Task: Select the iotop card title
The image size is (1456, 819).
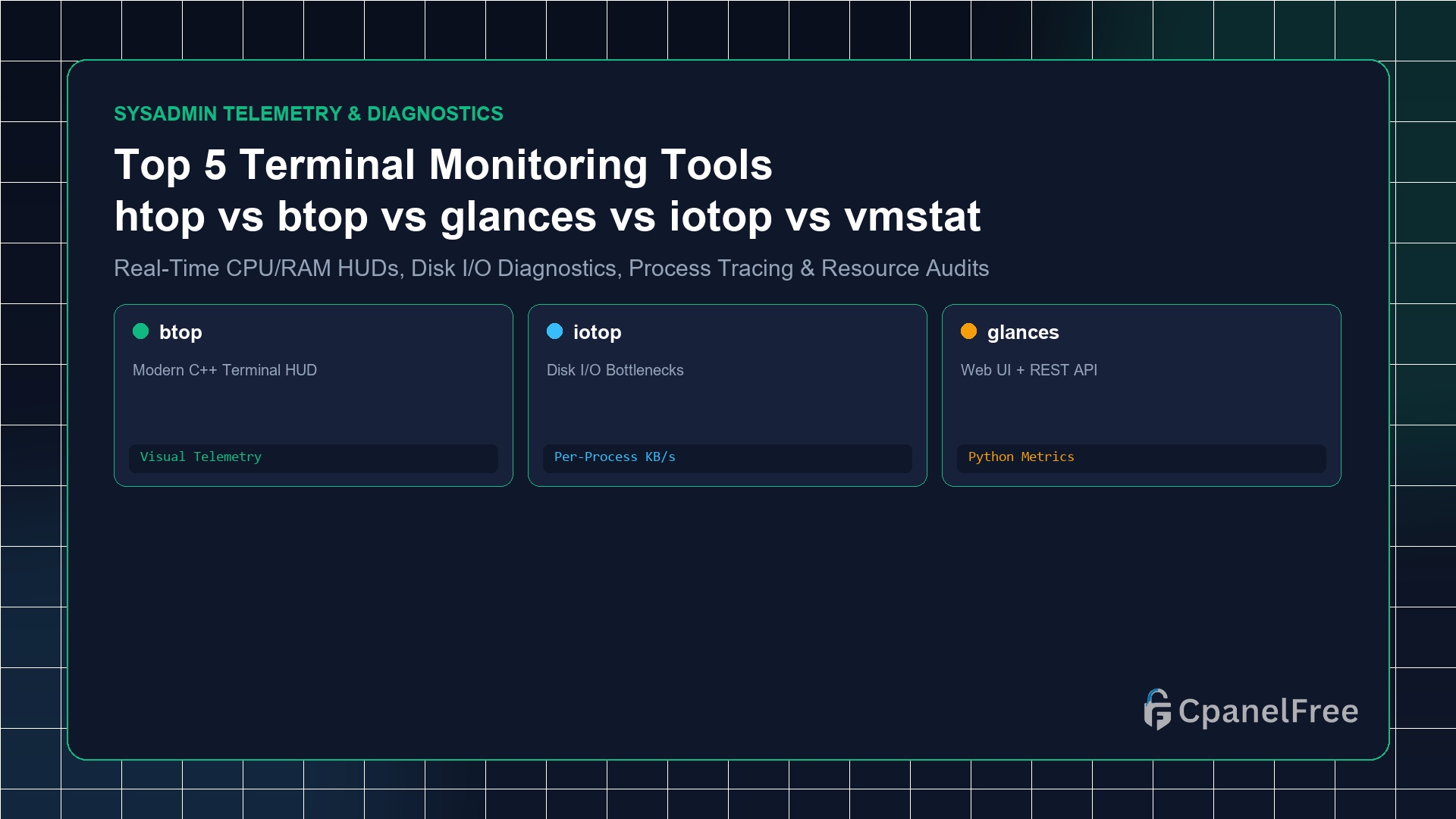Action: coord(597,332)
